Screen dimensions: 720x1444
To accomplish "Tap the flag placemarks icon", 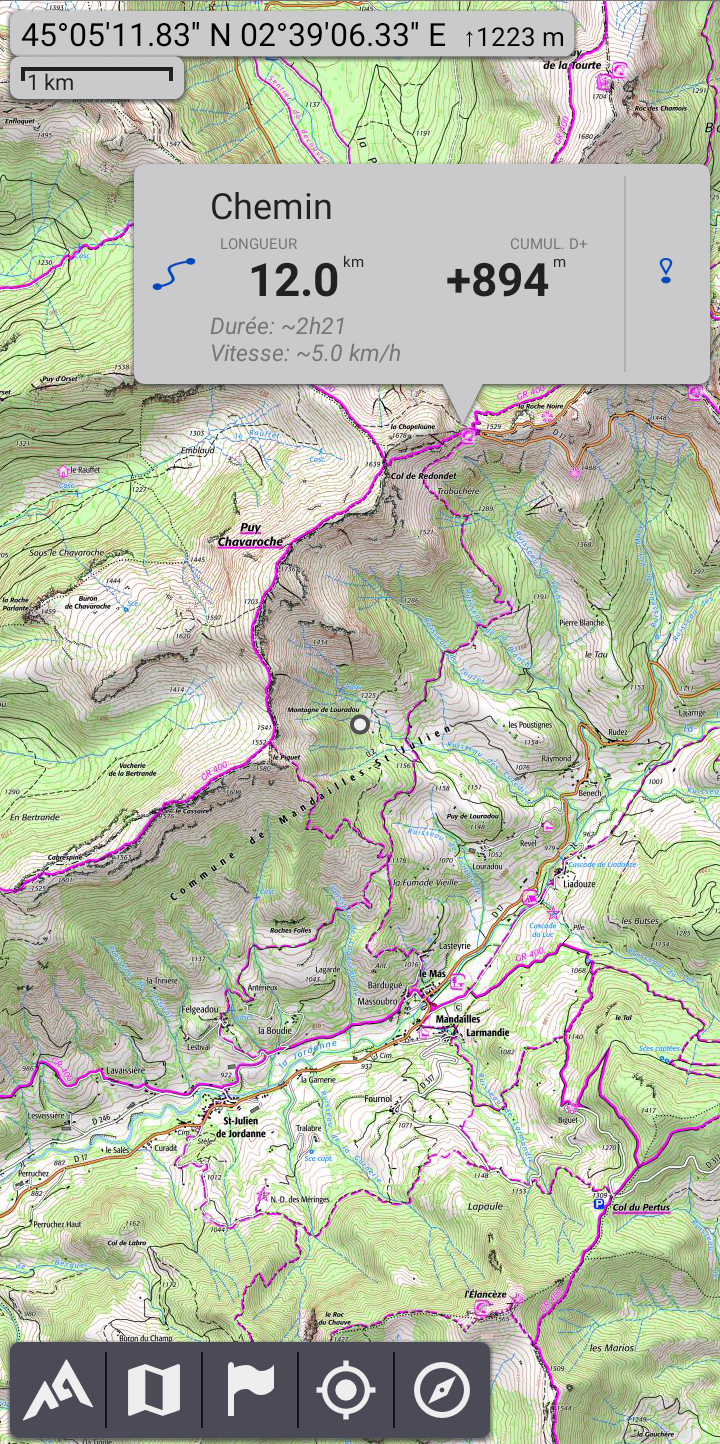I will [250, 1390].
